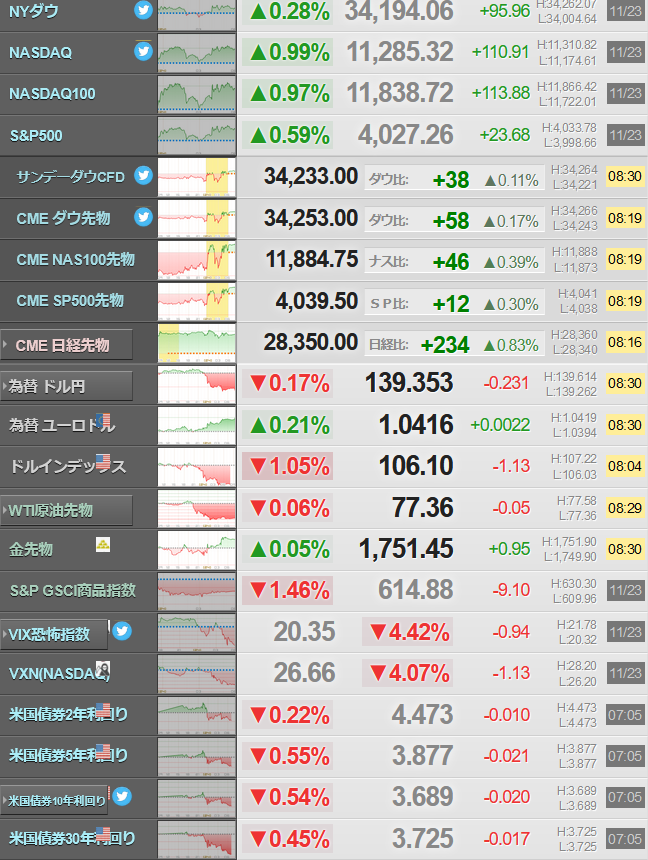Viewport: 648px width, 860px height.
Task: Click Twitter icon on サンデーダウCFD row
Action: tap(143, 175)
